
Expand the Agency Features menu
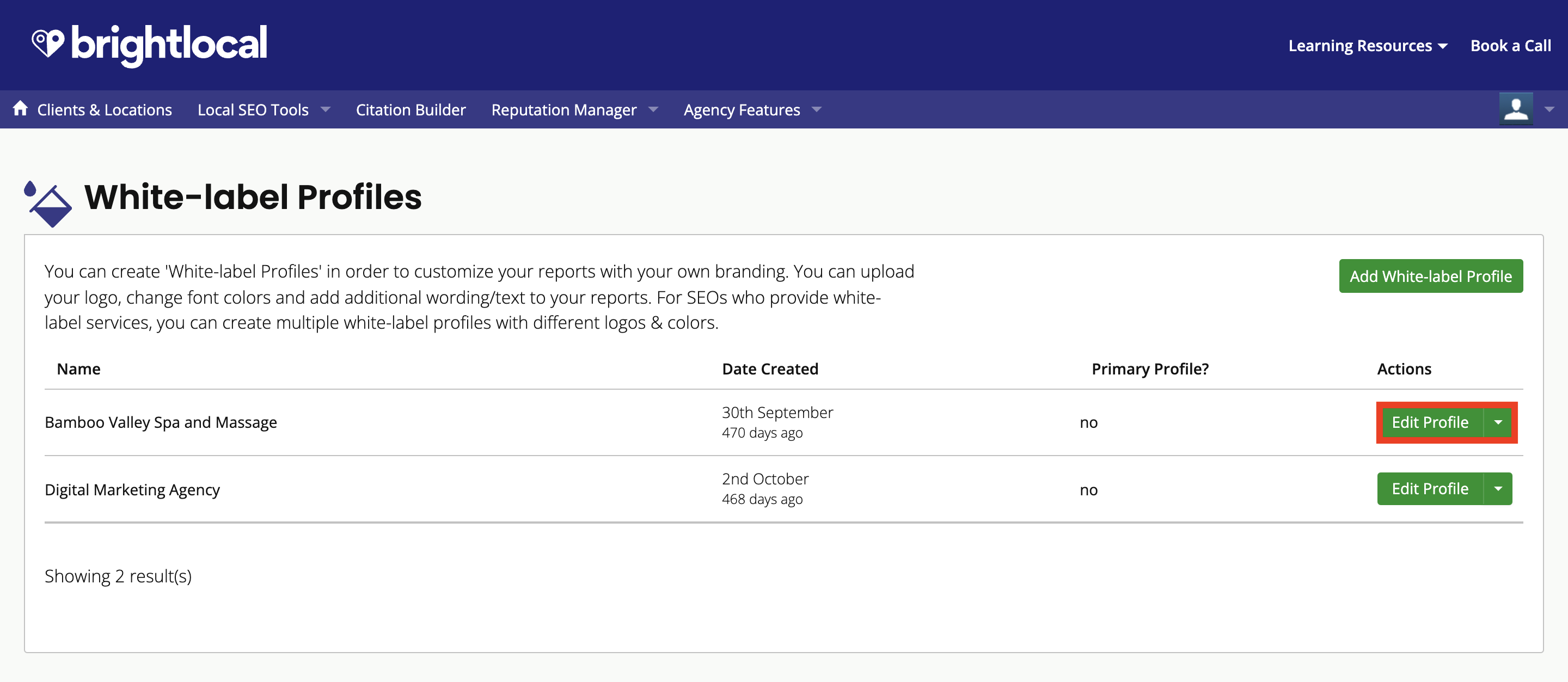pos(752,109)
